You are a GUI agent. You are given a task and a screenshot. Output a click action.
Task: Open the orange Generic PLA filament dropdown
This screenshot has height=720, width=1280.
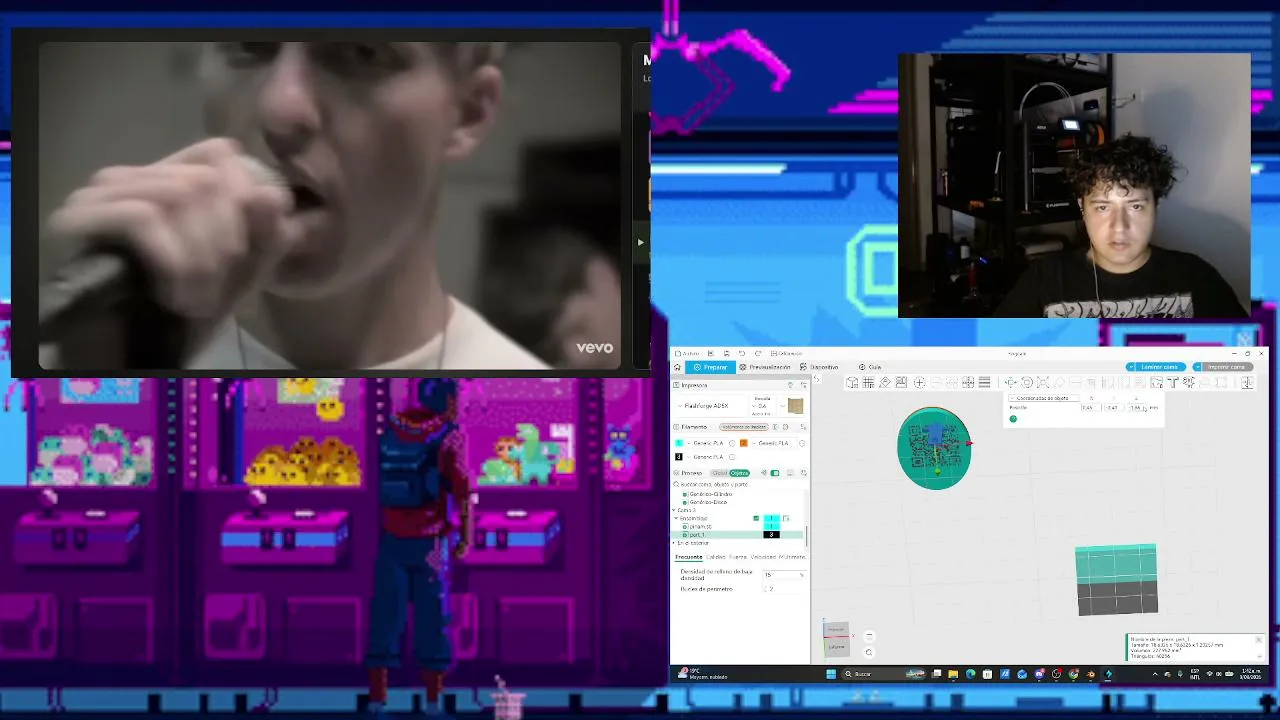coord(775,443)
